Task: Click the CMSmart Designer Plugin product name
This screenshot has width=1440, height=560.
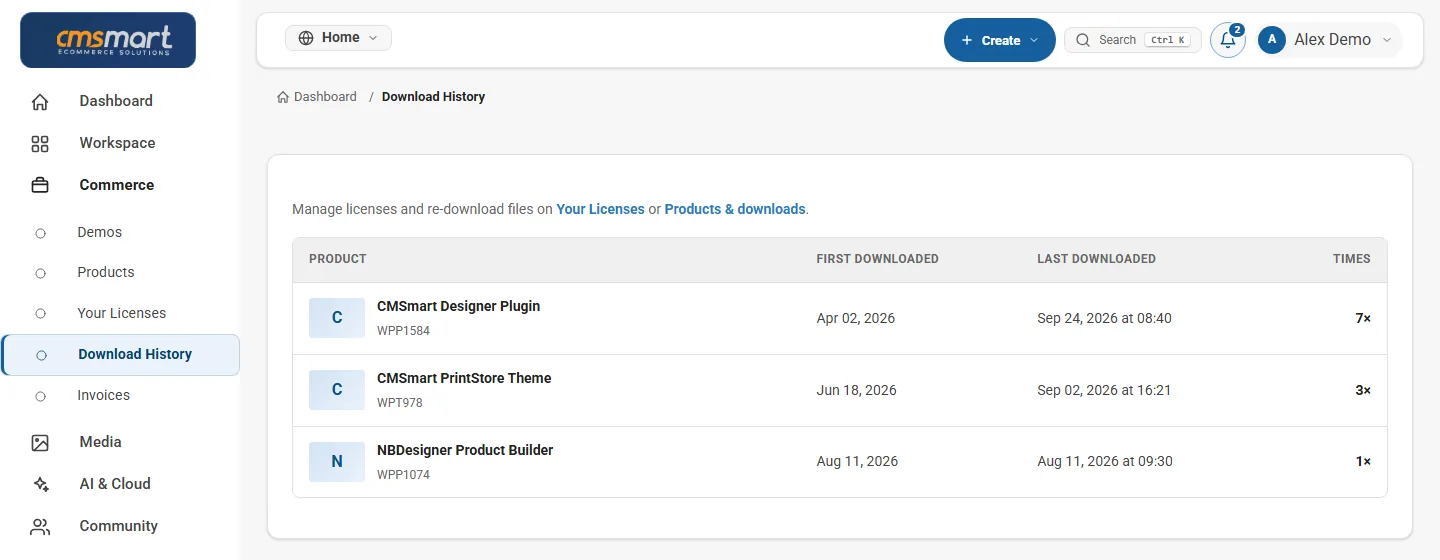Action: 458,306
